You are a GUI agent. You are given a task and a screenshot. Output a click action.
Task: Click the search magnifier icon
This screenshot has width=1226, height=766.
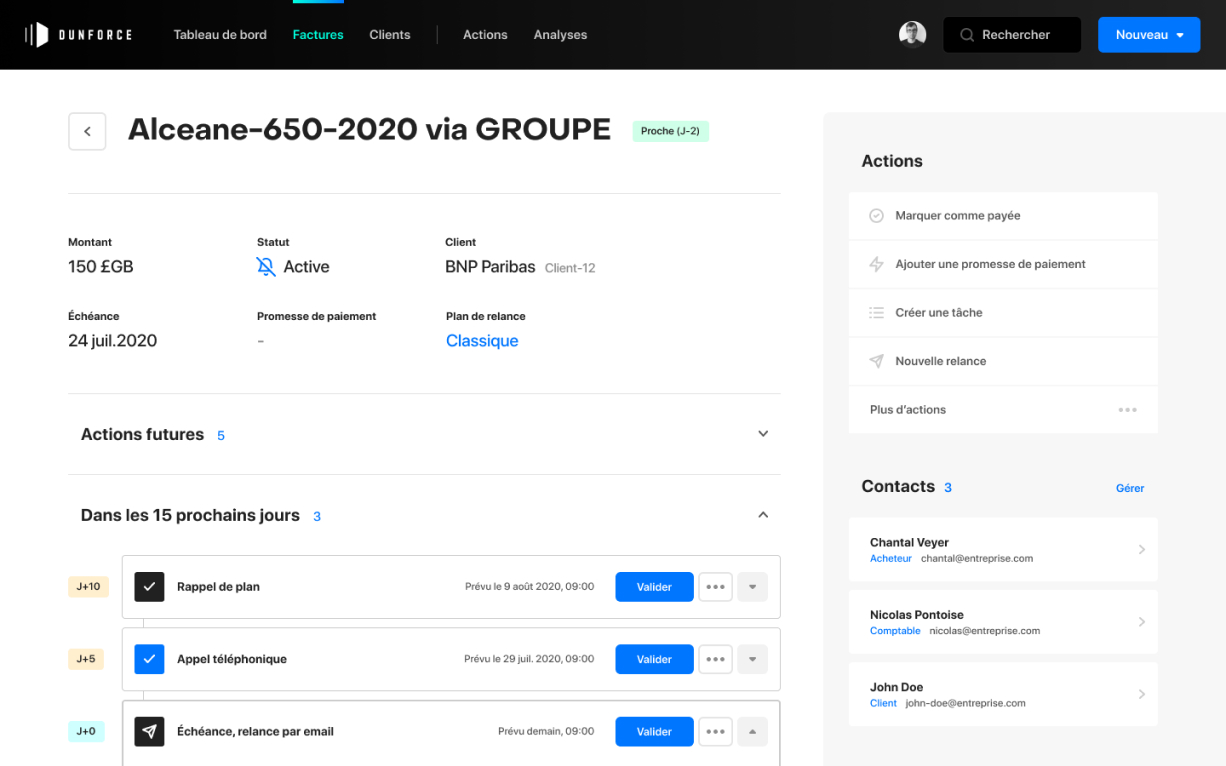967,35
